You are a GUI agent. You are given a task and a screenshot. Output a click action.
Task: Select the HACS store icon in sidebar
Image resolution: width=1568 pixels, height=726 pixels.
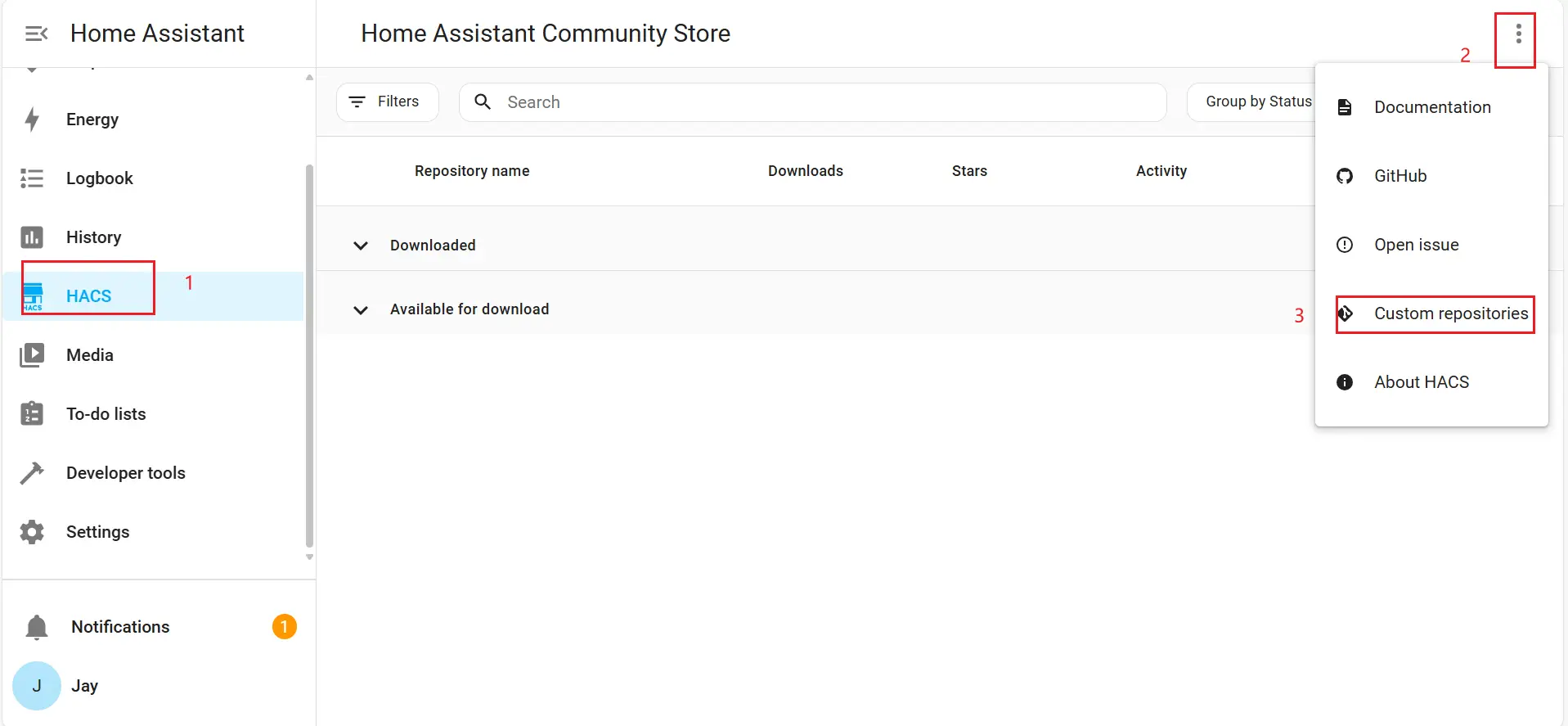[x=33, y=296]
